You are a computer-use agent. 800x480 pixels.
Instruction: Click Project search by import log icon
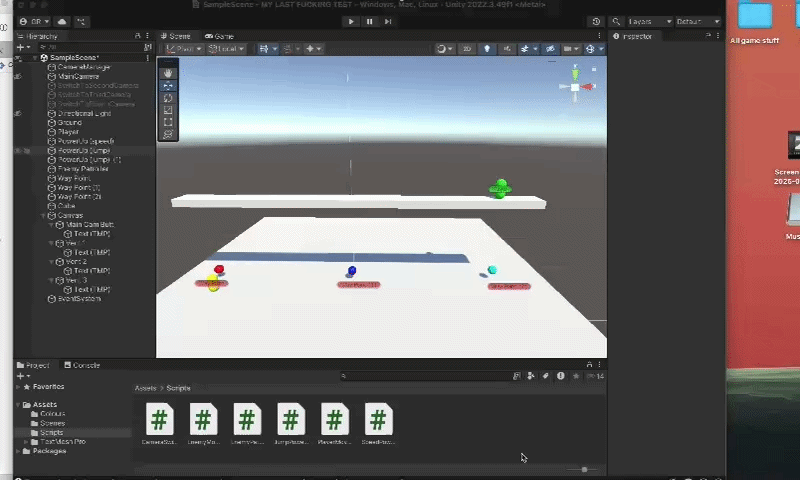(561, 376)
